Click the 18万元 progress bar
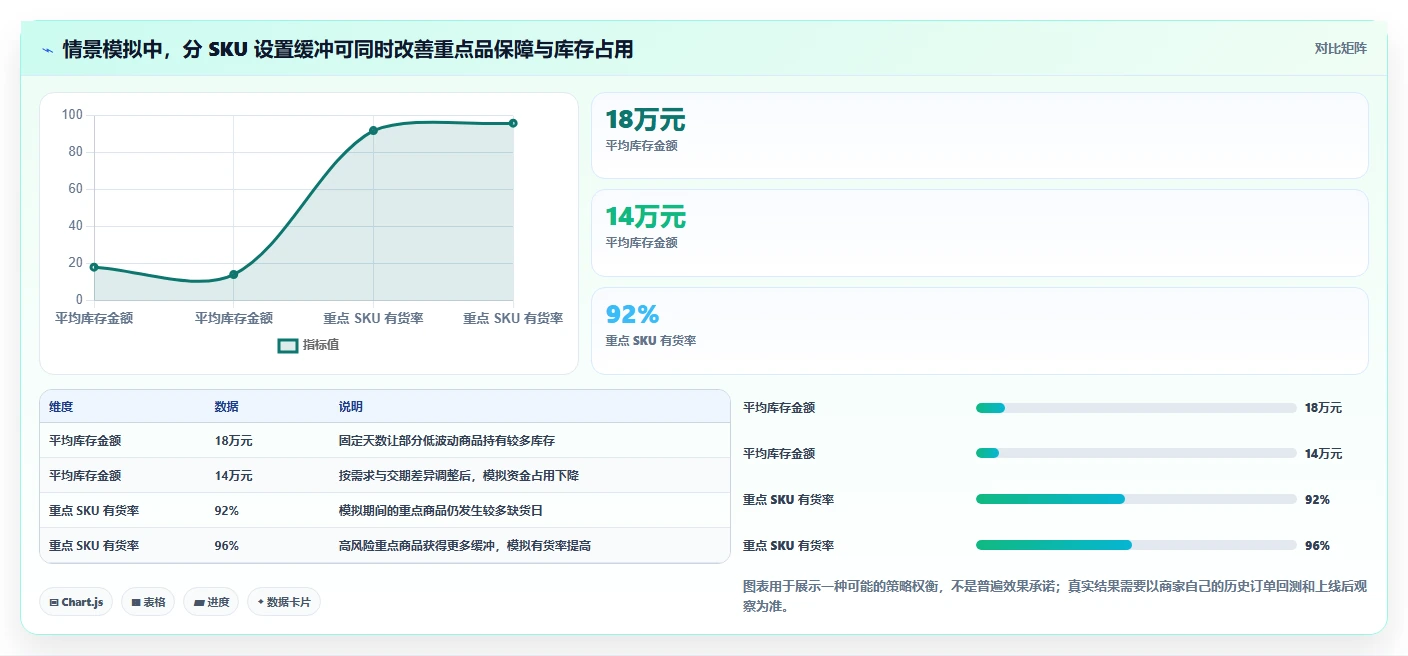The image size is (1408, 656). point(1136,408)
